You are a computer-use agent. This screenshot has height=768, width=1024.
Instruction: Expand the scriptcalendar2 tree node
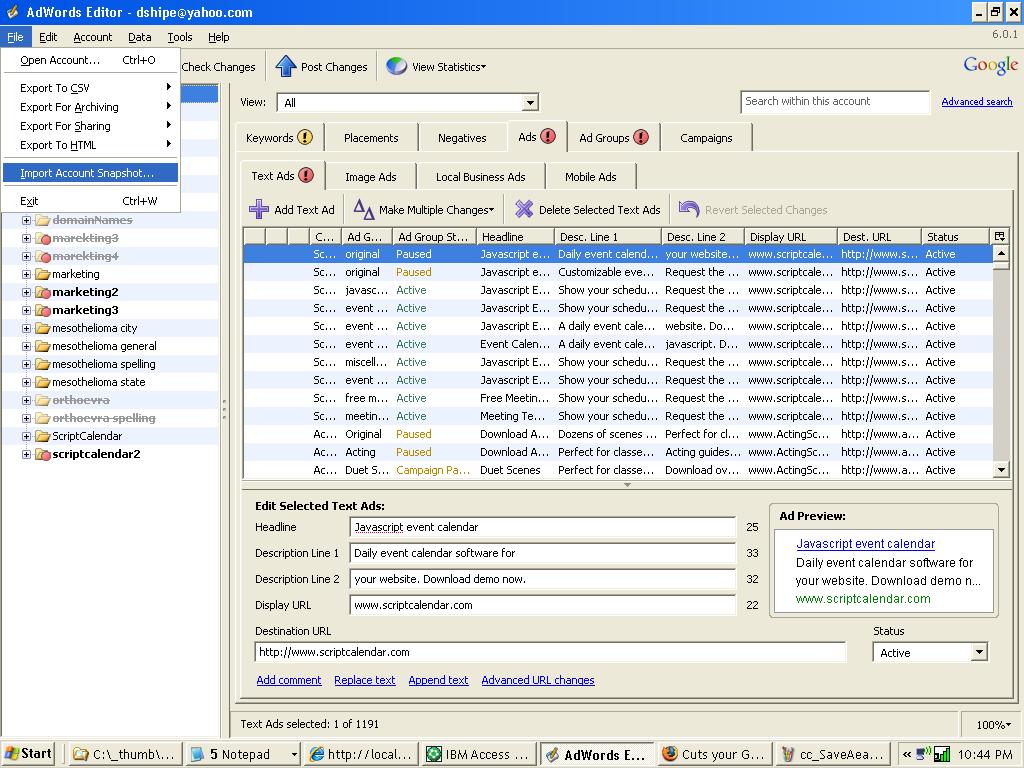tap(26, 454)
